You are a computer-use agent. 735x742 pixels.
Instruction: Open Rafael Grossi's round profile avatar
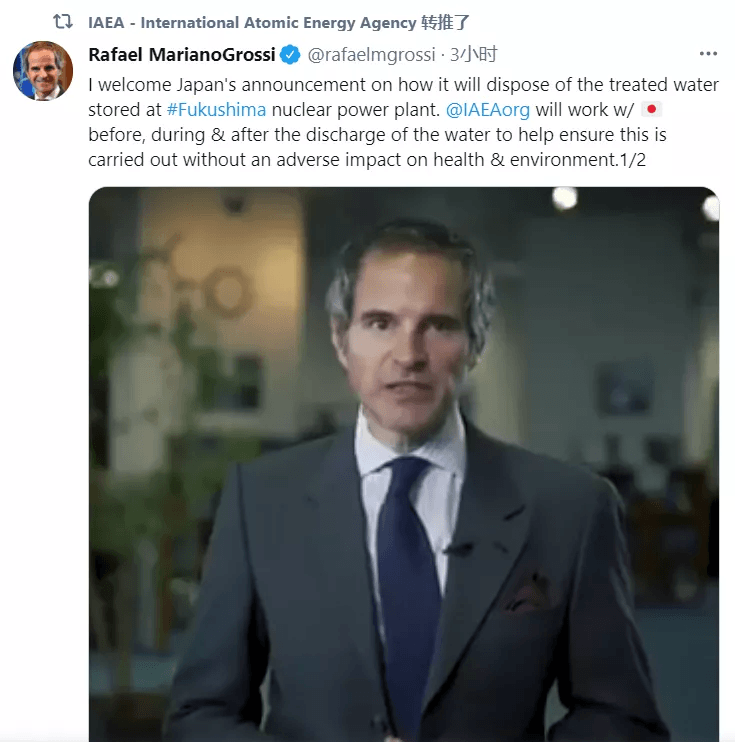coord(43,71)
